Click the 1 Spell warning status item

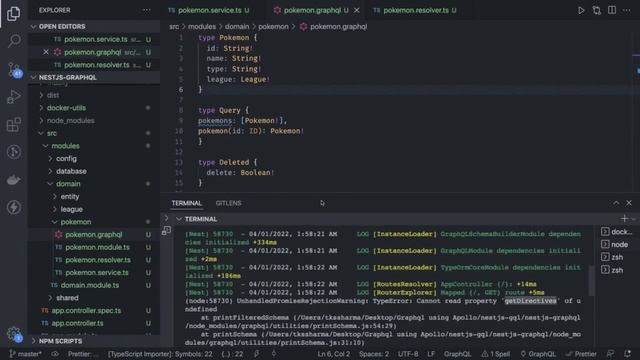tap(496, 354)
